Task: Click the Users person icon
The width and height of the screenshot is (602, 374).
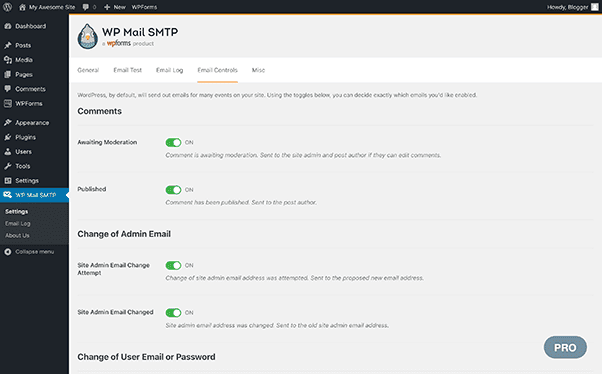Action: (8, 152)
